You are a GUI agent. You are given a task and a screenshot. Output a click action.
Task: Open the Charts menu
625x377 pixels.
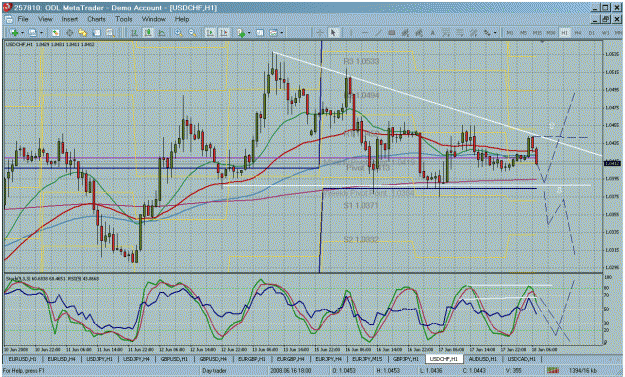pyautogui.click(x=96, y=19)
